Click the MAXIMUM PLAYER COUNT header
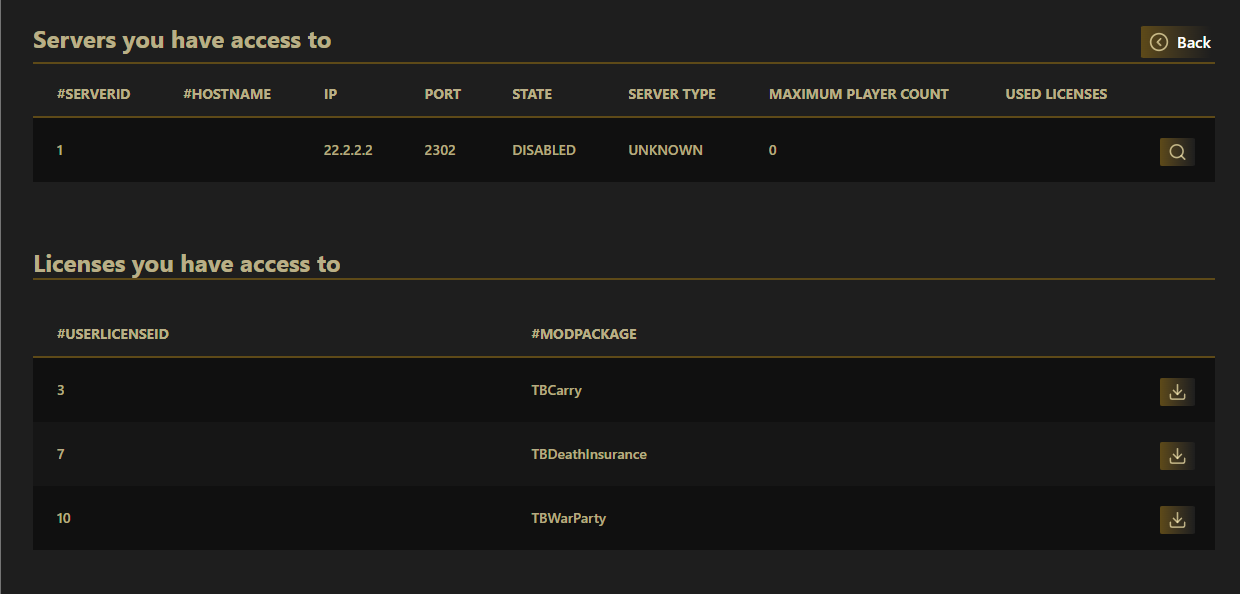The image size is (1240, 594). pos(859,94)
